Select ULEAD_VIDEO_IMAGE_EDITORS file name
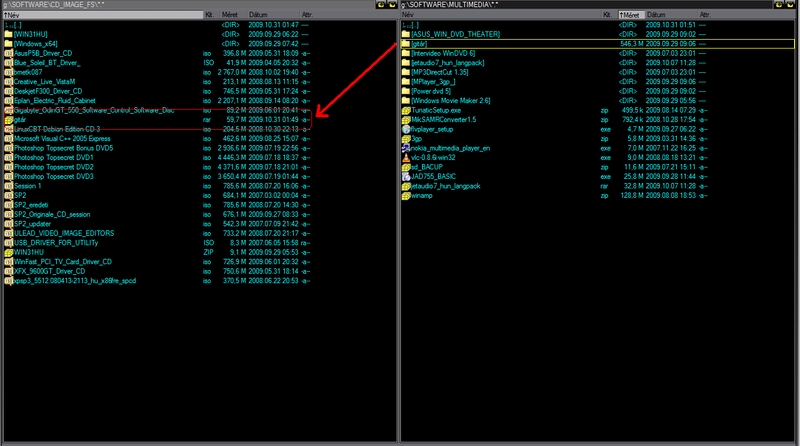The width and height of the screenshot is (800, 446). [64, 233]
